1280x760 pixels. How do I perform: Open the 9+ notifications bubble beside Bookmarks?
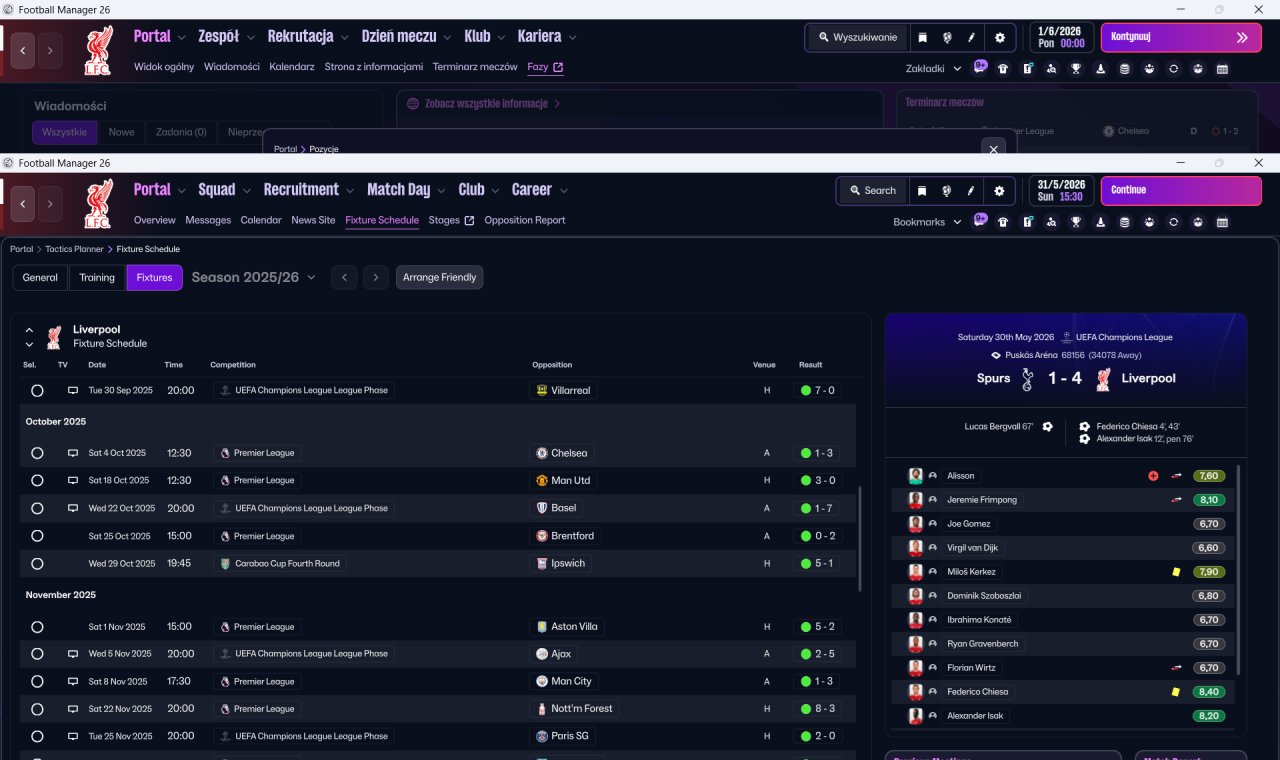(x=980, y=220)
